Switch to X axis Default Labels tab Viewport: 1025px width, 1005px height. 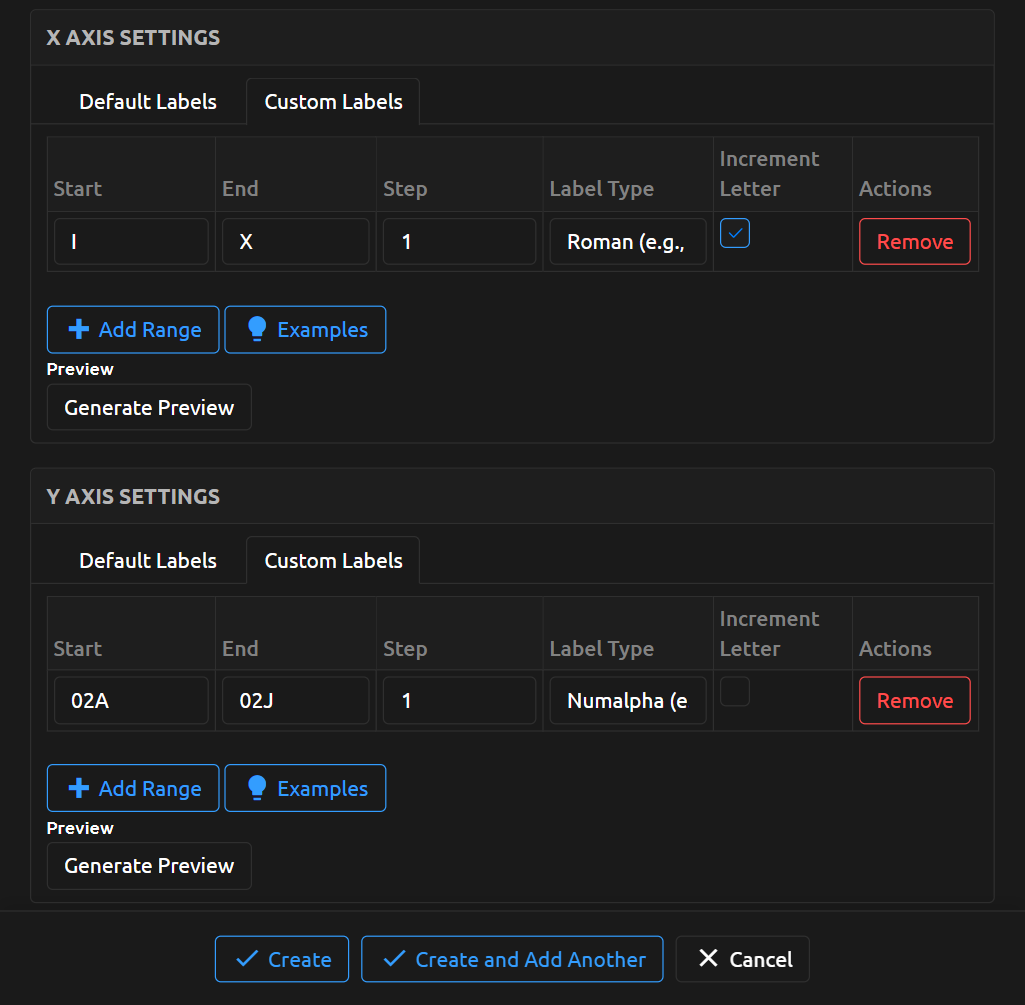coord(148,102)
